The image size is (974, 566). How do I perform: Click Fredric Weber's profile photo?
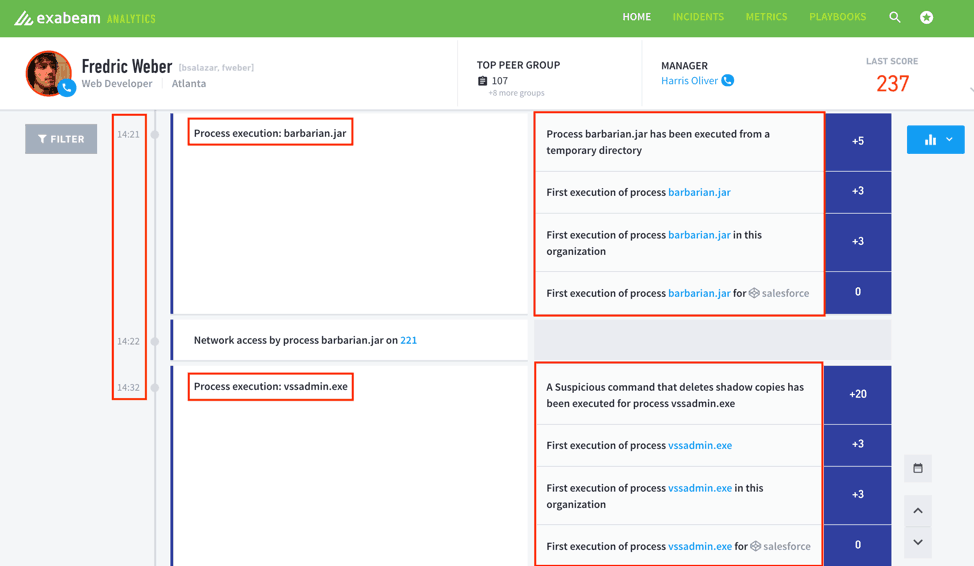48,73
